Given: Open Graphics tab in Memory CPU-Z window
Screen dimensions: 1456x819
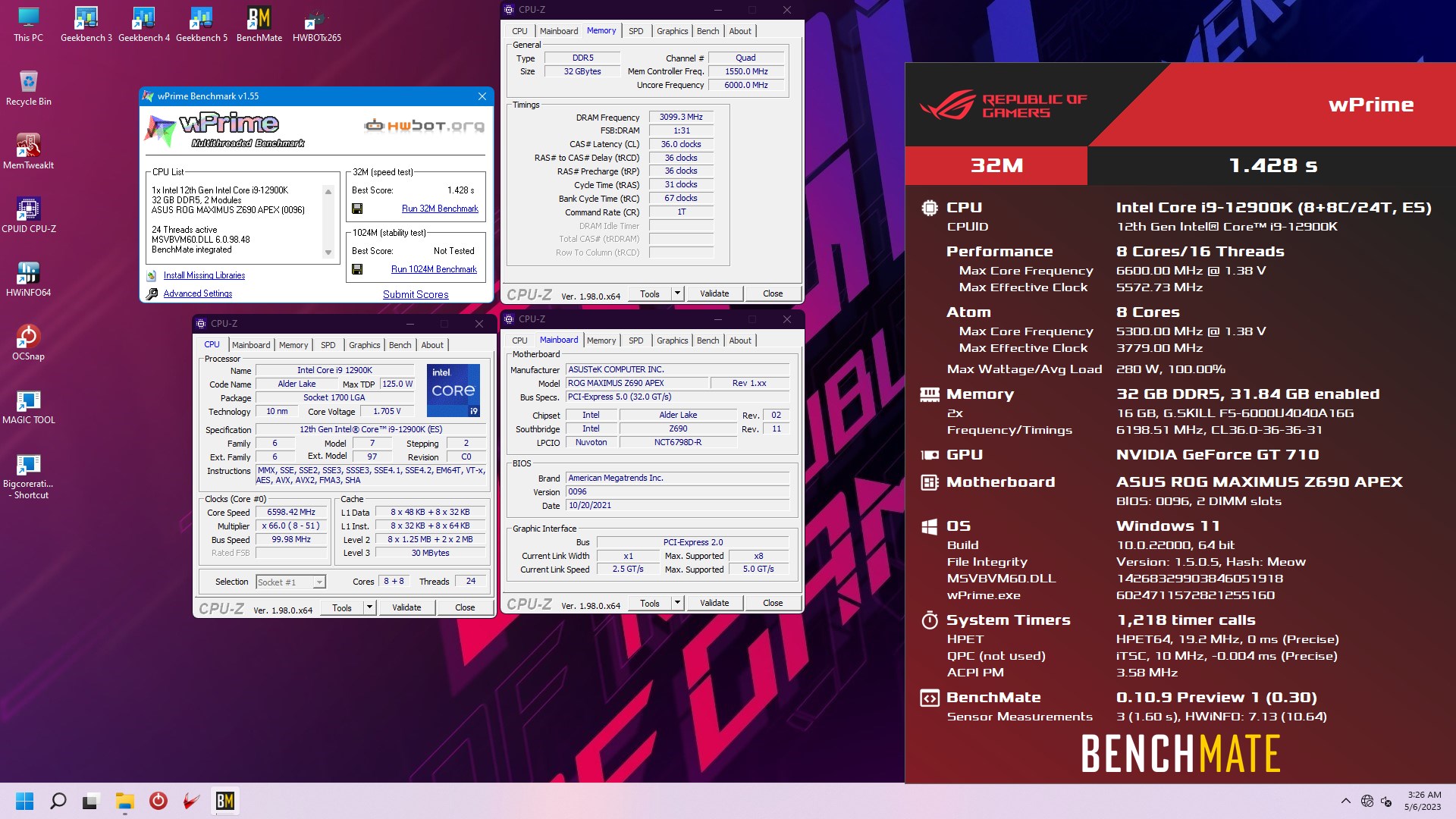Looking at the screenshot, I should 672,31.
